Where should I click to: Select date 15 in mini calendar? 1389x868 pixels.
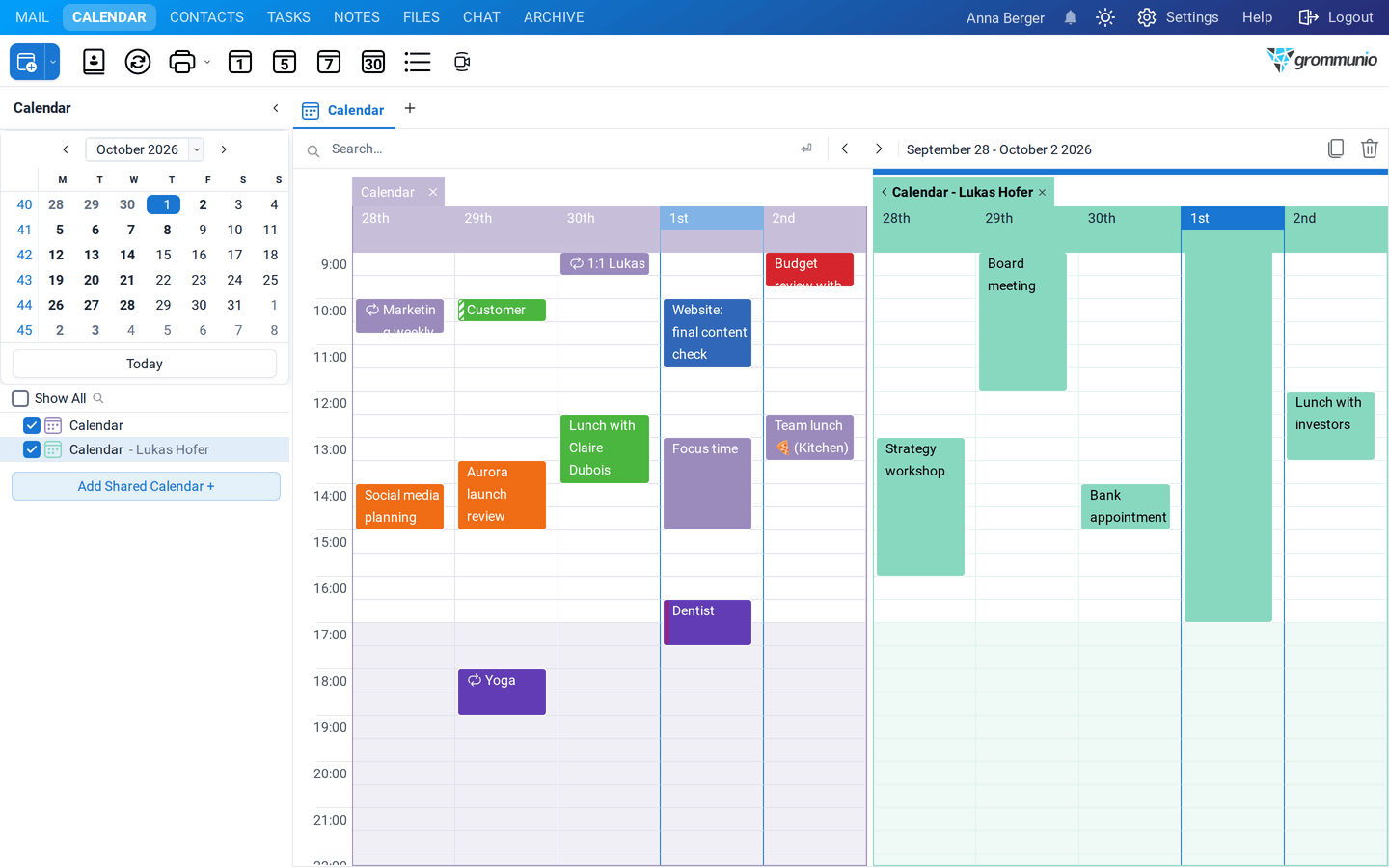click(x=164, y=255)
